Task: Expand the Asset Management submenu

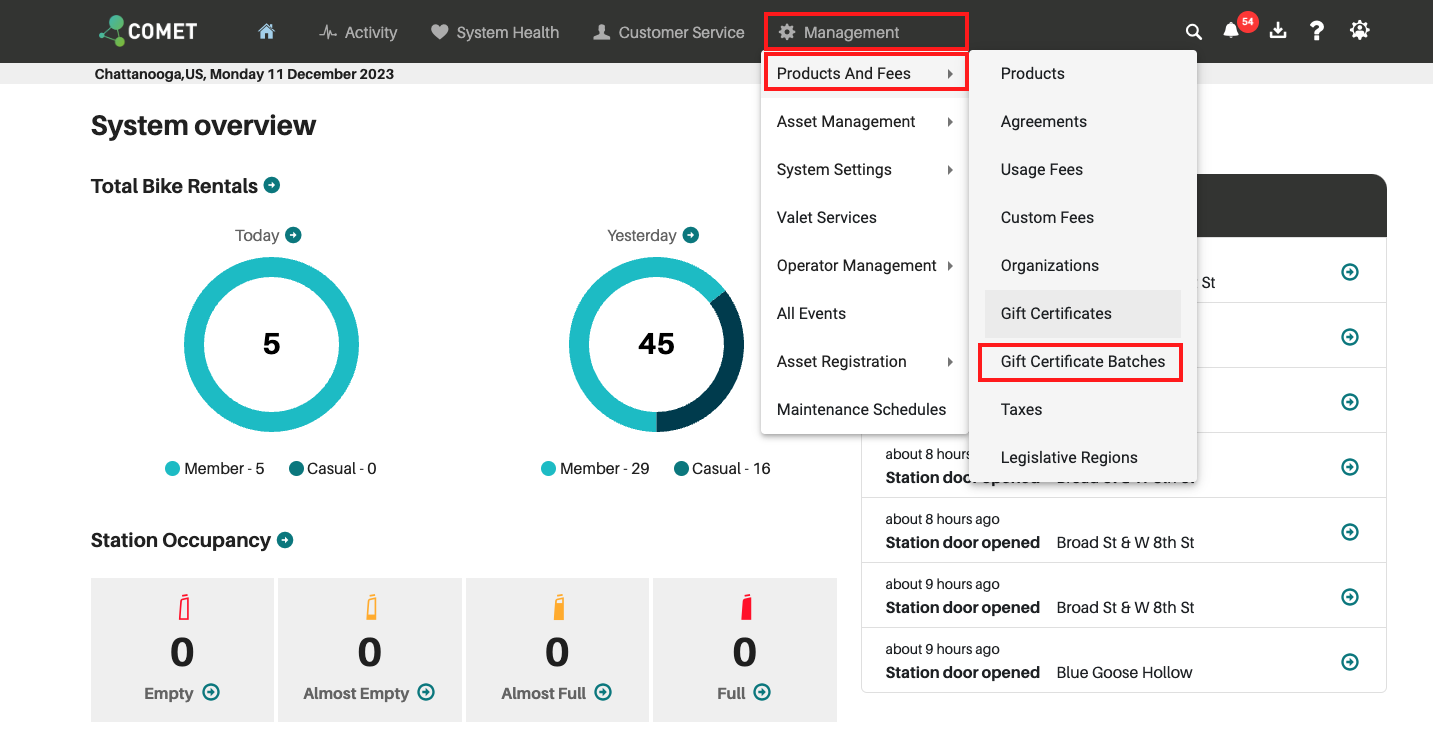Action: (x=865, y=122)
